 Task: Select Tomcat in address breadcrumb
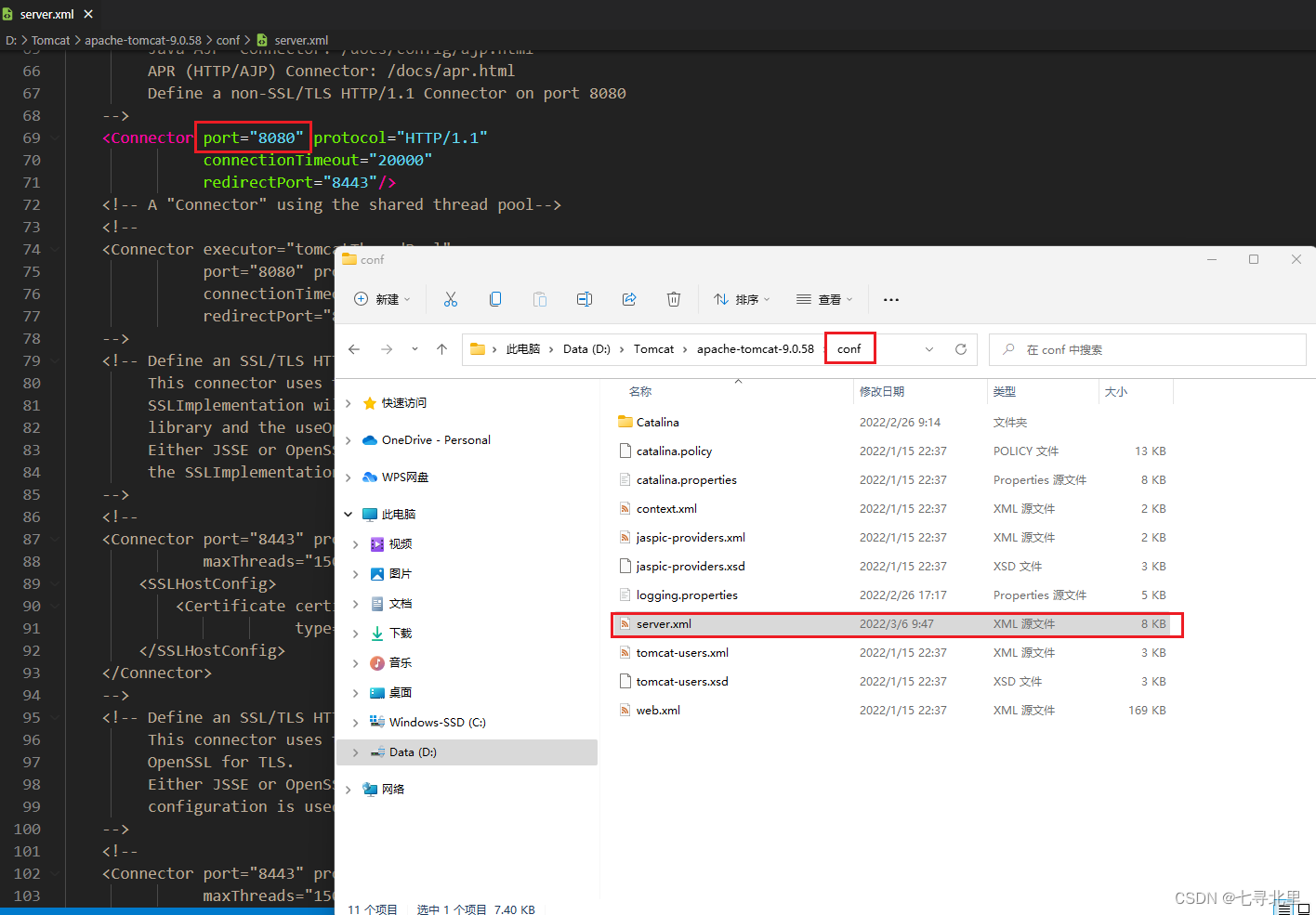[x=654, y=349]
